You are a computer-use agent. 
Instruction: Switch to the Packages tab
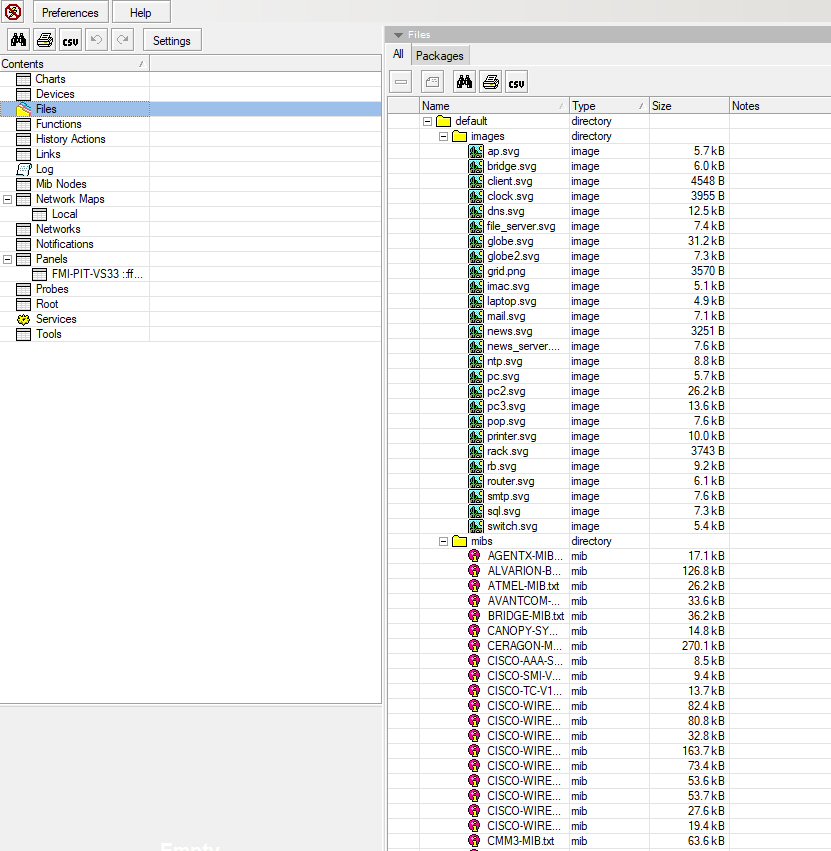coord(440,55)
